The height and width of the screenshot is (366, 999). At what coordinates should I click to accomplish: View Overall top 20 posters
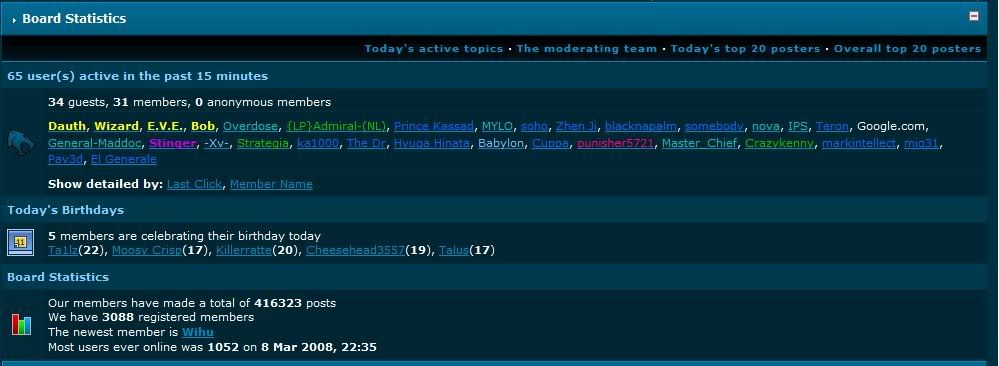click(x=907, y=48)
